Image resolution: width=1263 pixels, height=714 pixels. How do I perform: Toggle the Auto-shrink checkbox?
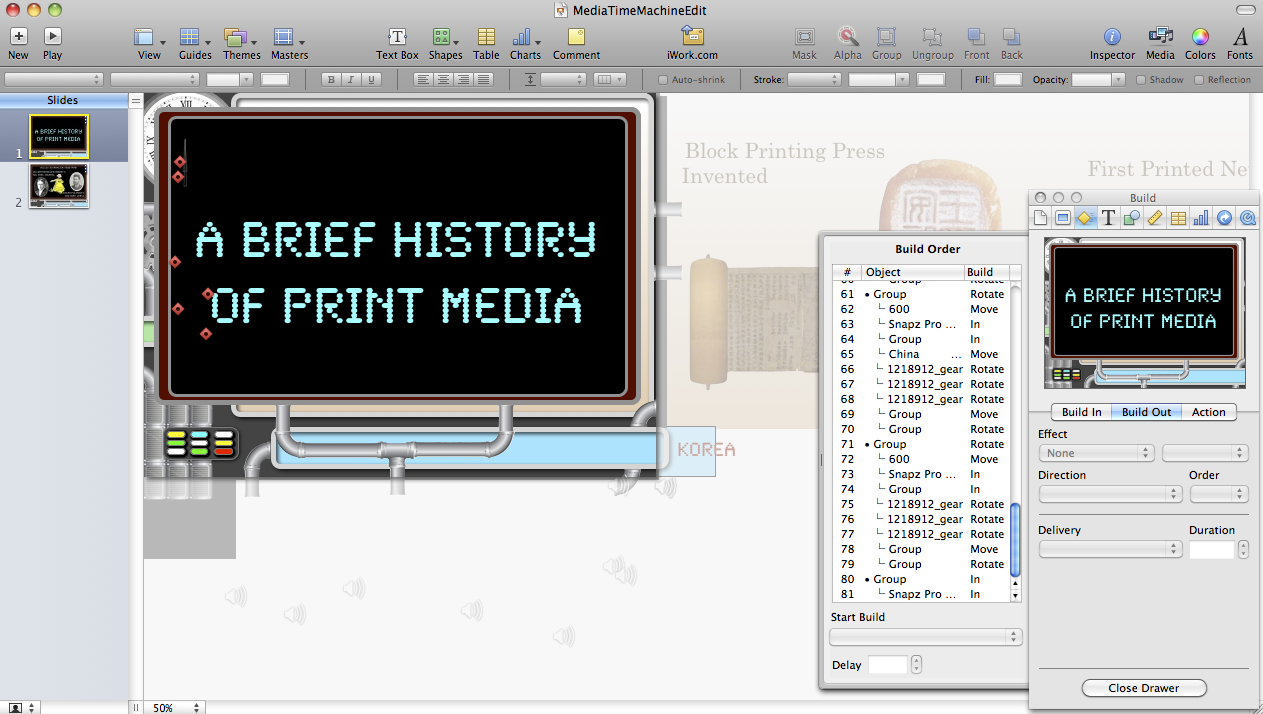pyautogui.click(x=663, y=80)
